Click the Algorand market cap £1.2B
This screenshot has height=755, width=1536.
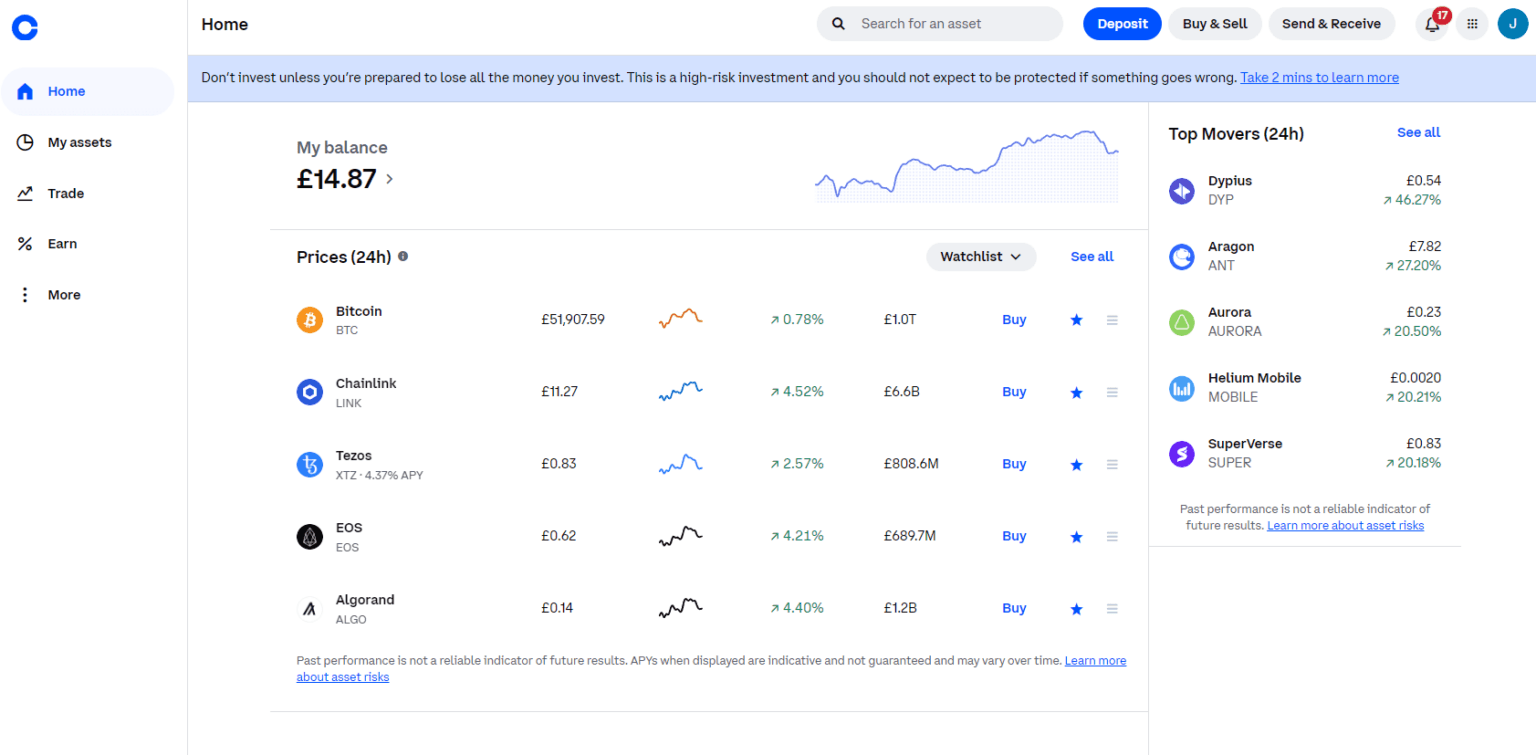(900, 608)
